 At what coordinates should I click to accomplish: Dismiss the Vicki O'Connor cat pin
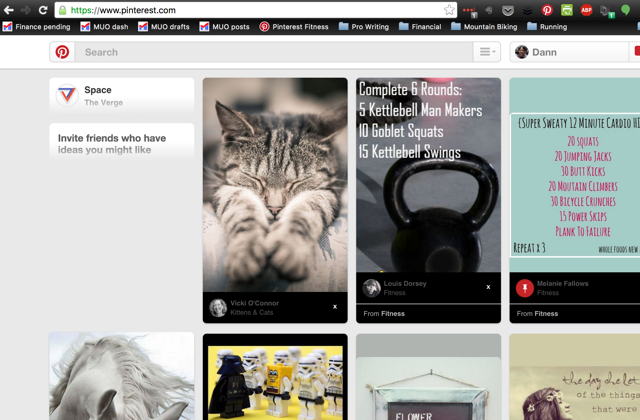[335, 307]
